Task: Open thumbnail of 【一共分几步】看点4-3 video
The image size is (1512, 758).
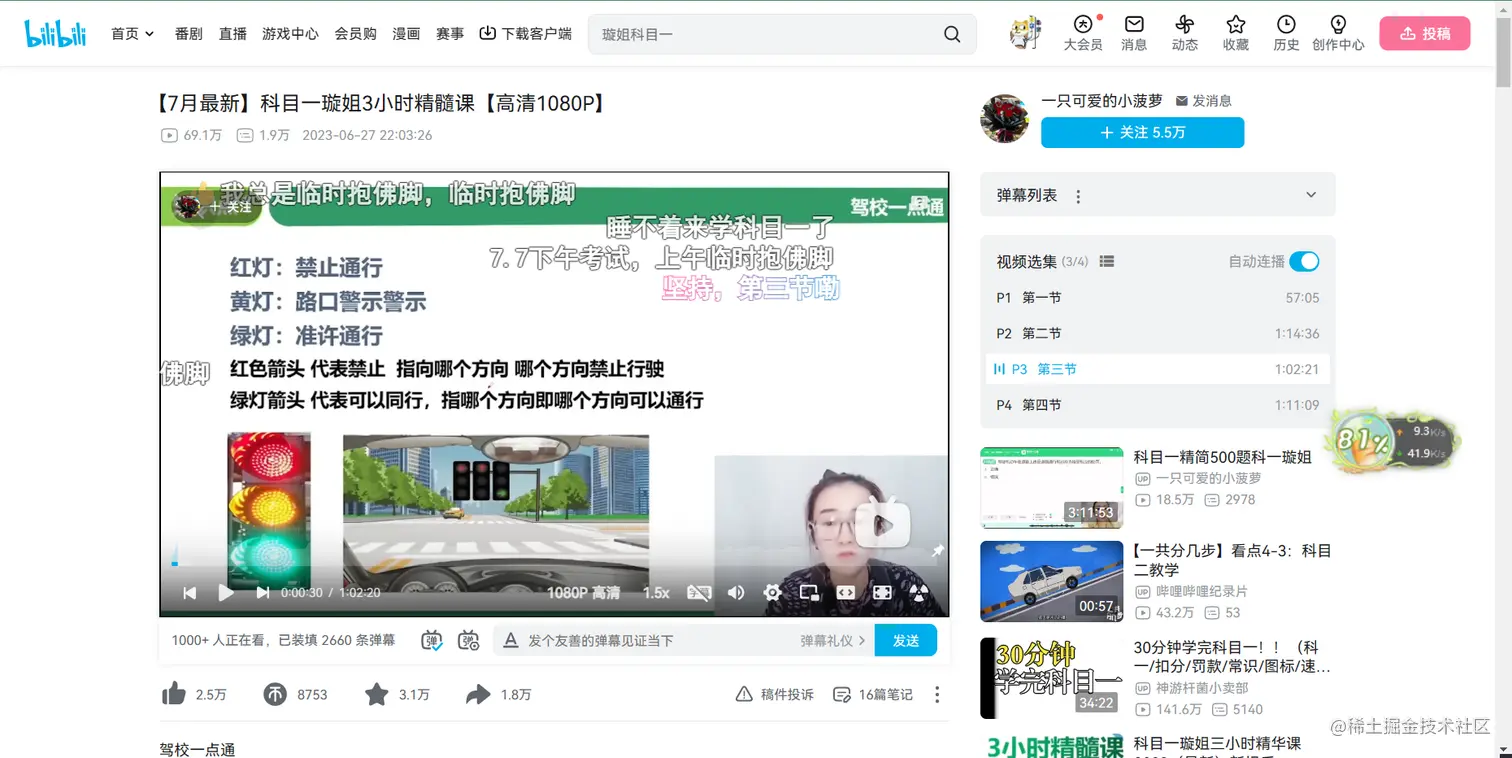Action: tap(1052, 581)
